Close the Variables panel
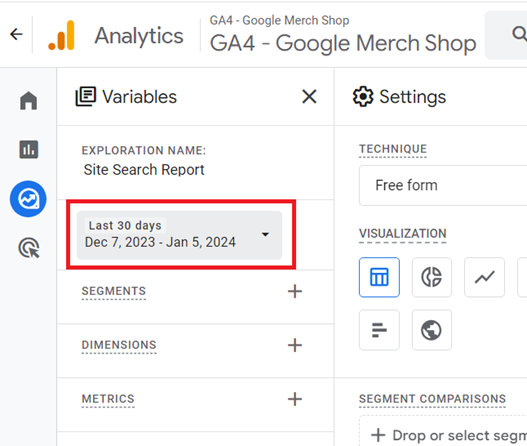 point(309,97)
